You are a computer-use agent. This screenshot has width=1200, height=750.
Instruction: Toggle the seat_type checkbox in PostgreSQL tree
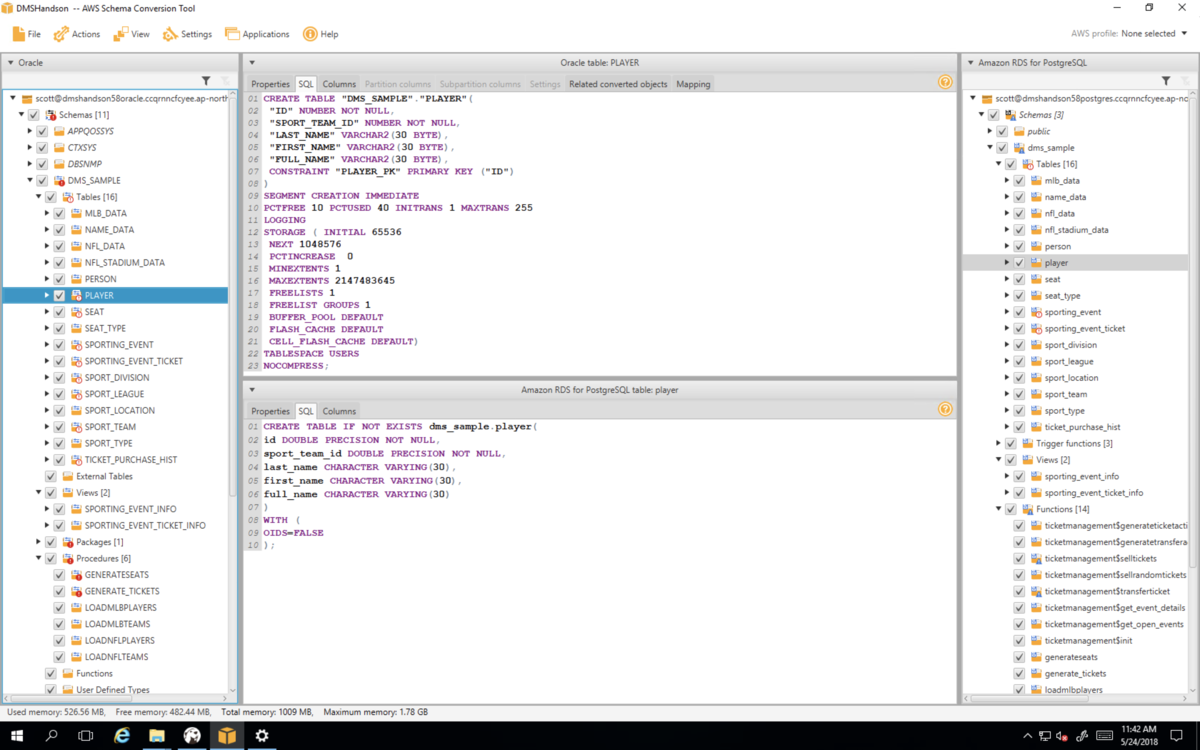point(1019,296)
